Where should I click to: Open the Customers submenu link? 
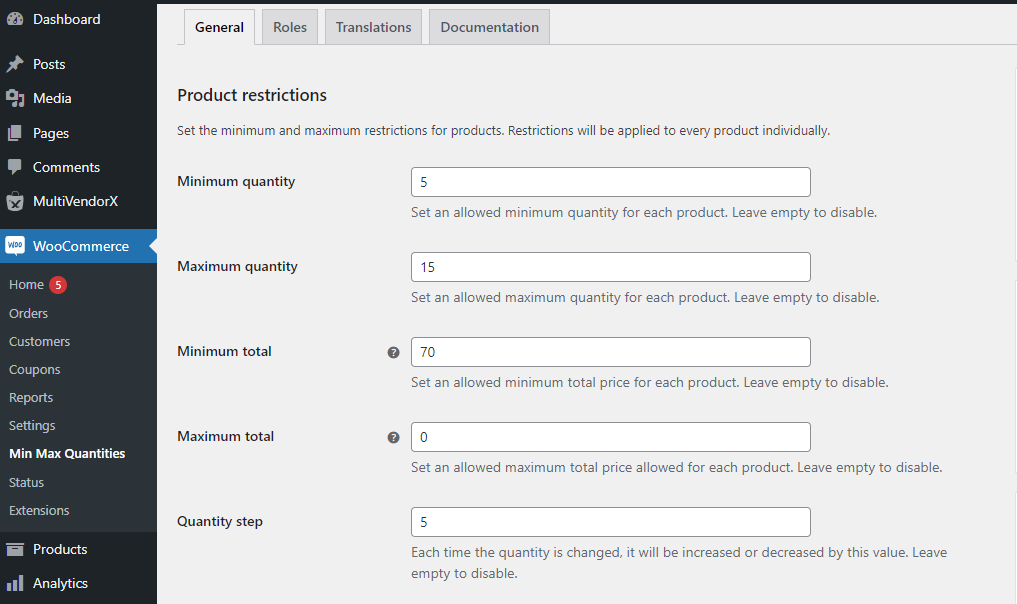click(x=40, y=341)
